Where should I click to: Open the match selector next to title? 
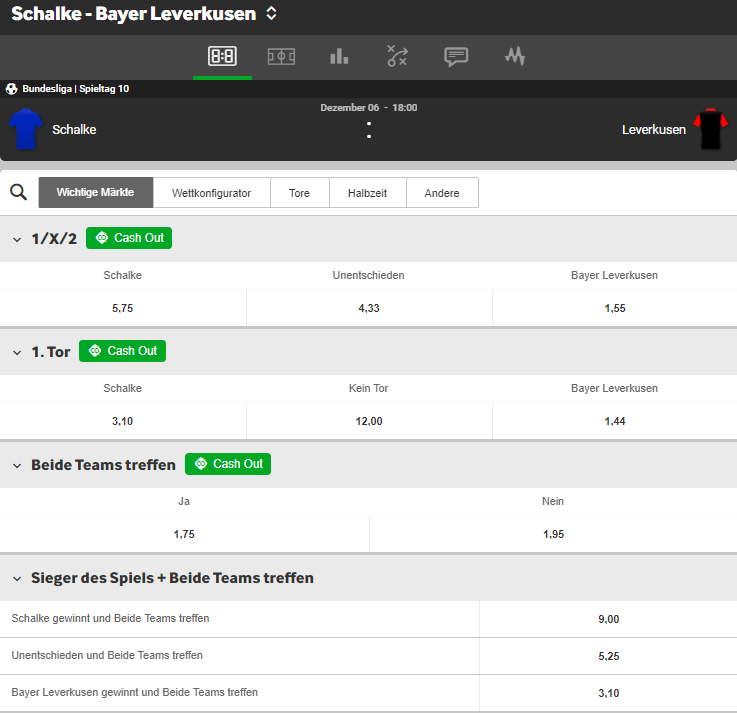tap(271, 13)
